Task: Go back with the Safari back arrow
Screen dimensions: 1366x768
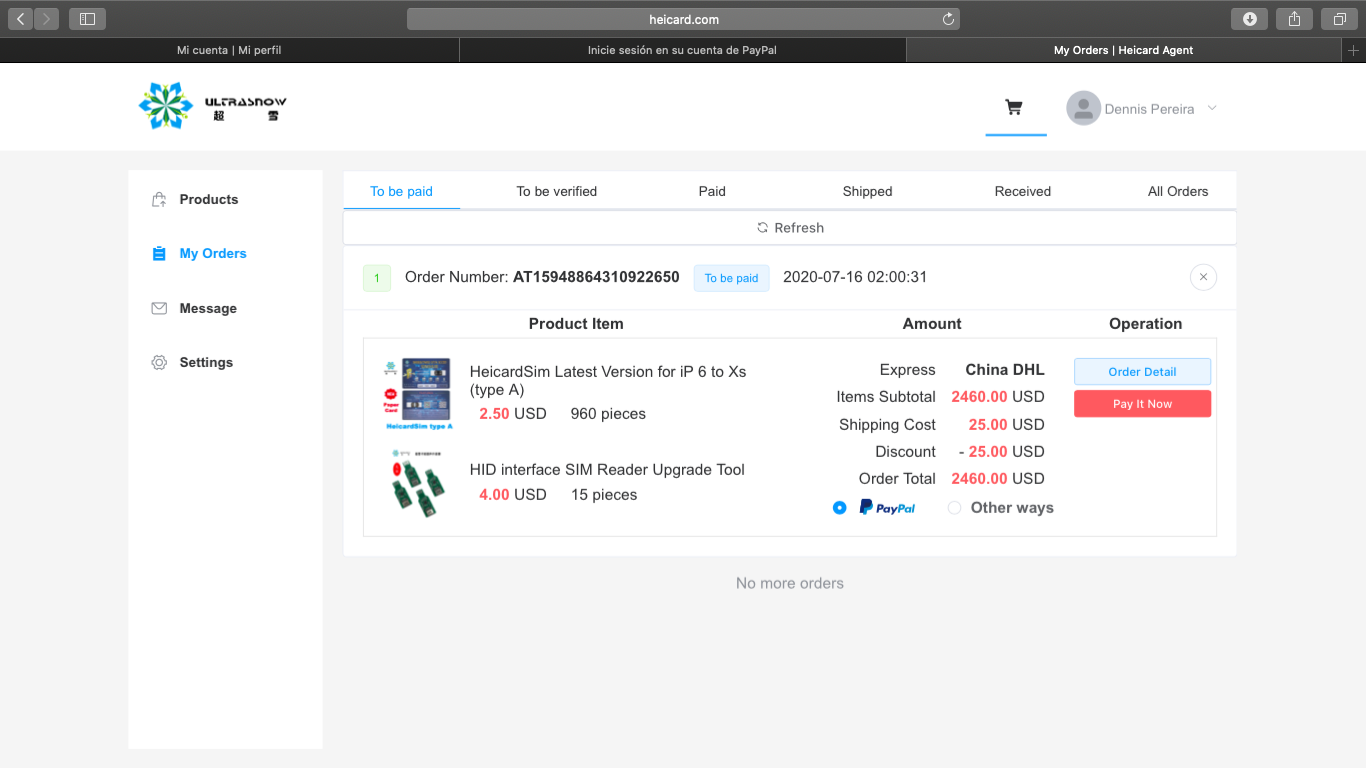Action: pyautogui.click(x=22, y=19)
